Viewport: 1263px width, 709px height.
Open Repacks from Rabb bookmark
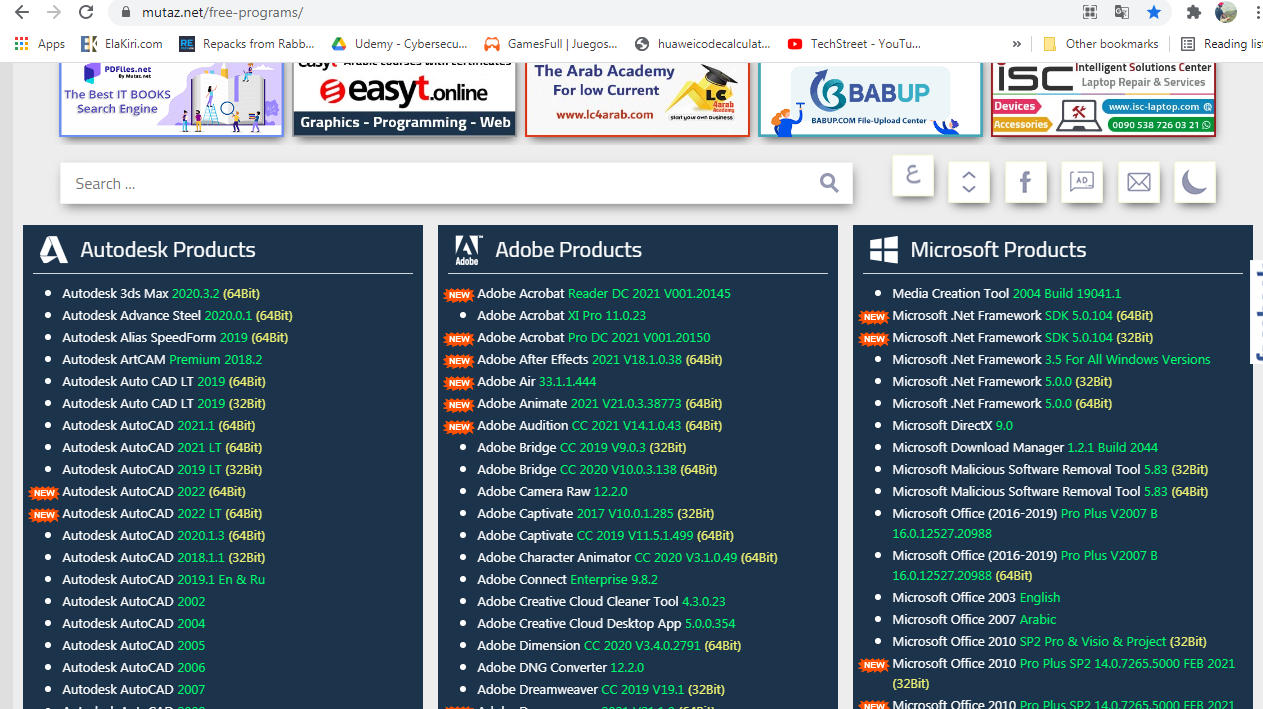[x=247, y=44]
